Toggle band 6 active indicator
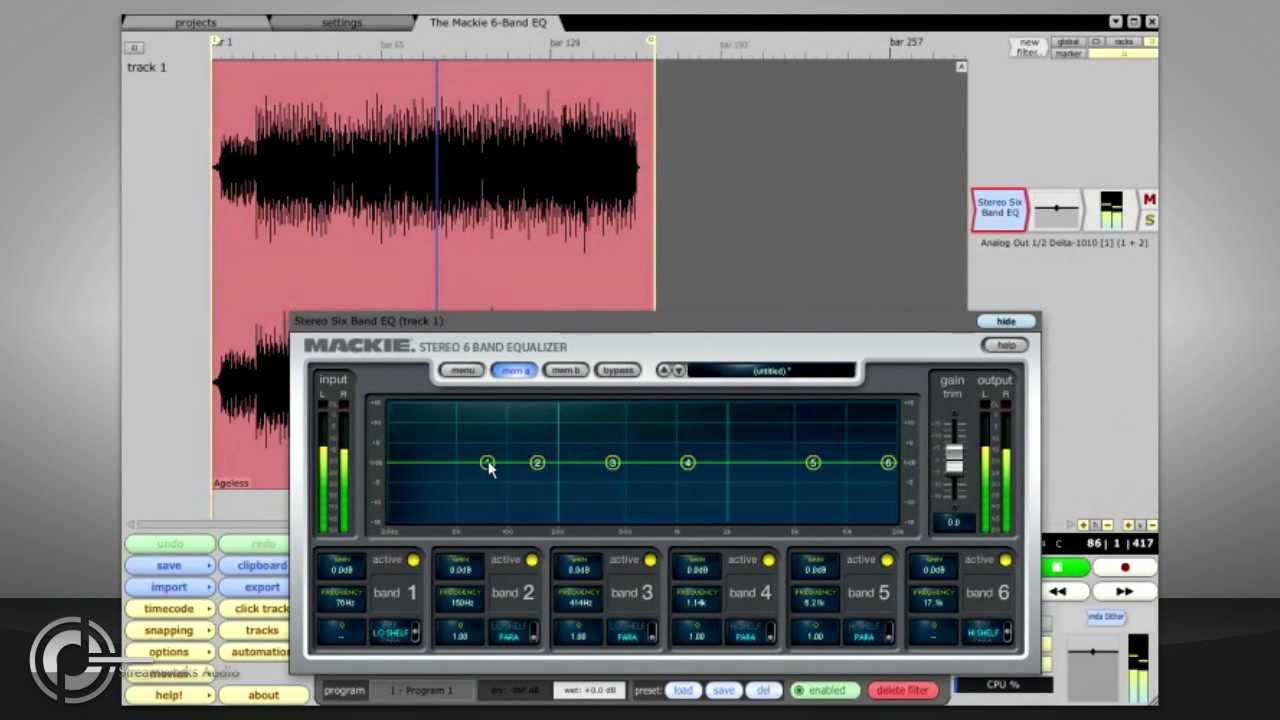Viewport: 1280px width, 720px height. tap(1005, 560)
